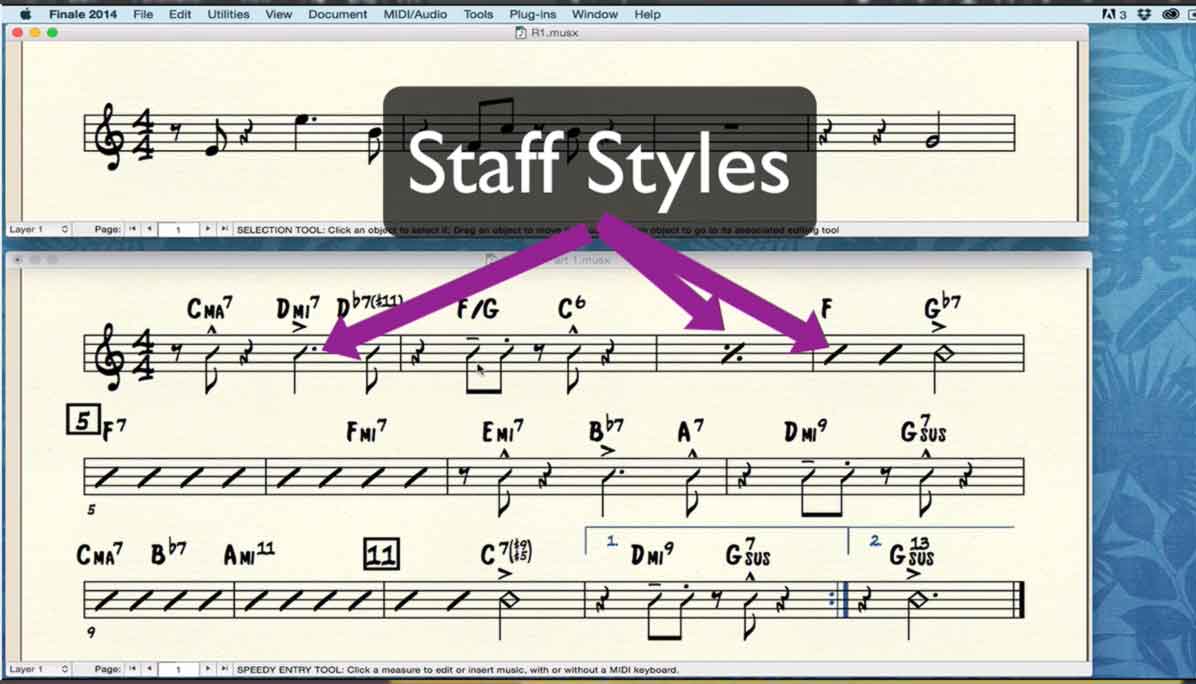Select the EMI7 chord symbol
The height and width of the screenshot is (684, 1196).
[x=503, y=432]
